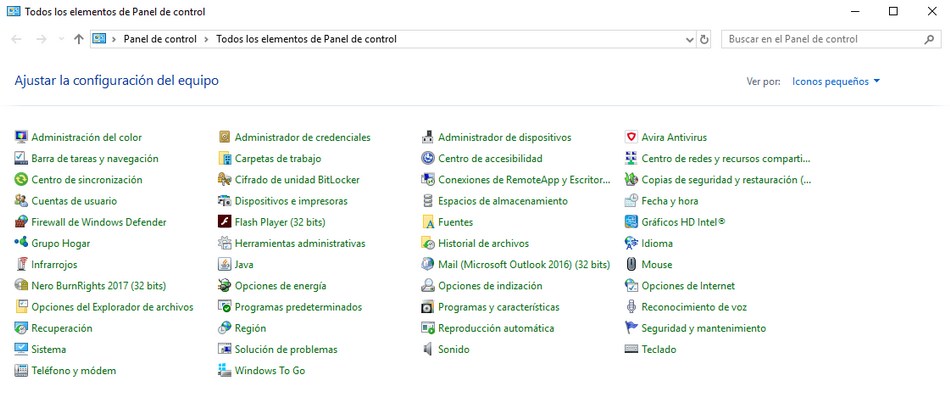Open the 'Cuentas de usuario' link
950x408 pixels.
tap(74, 201)
